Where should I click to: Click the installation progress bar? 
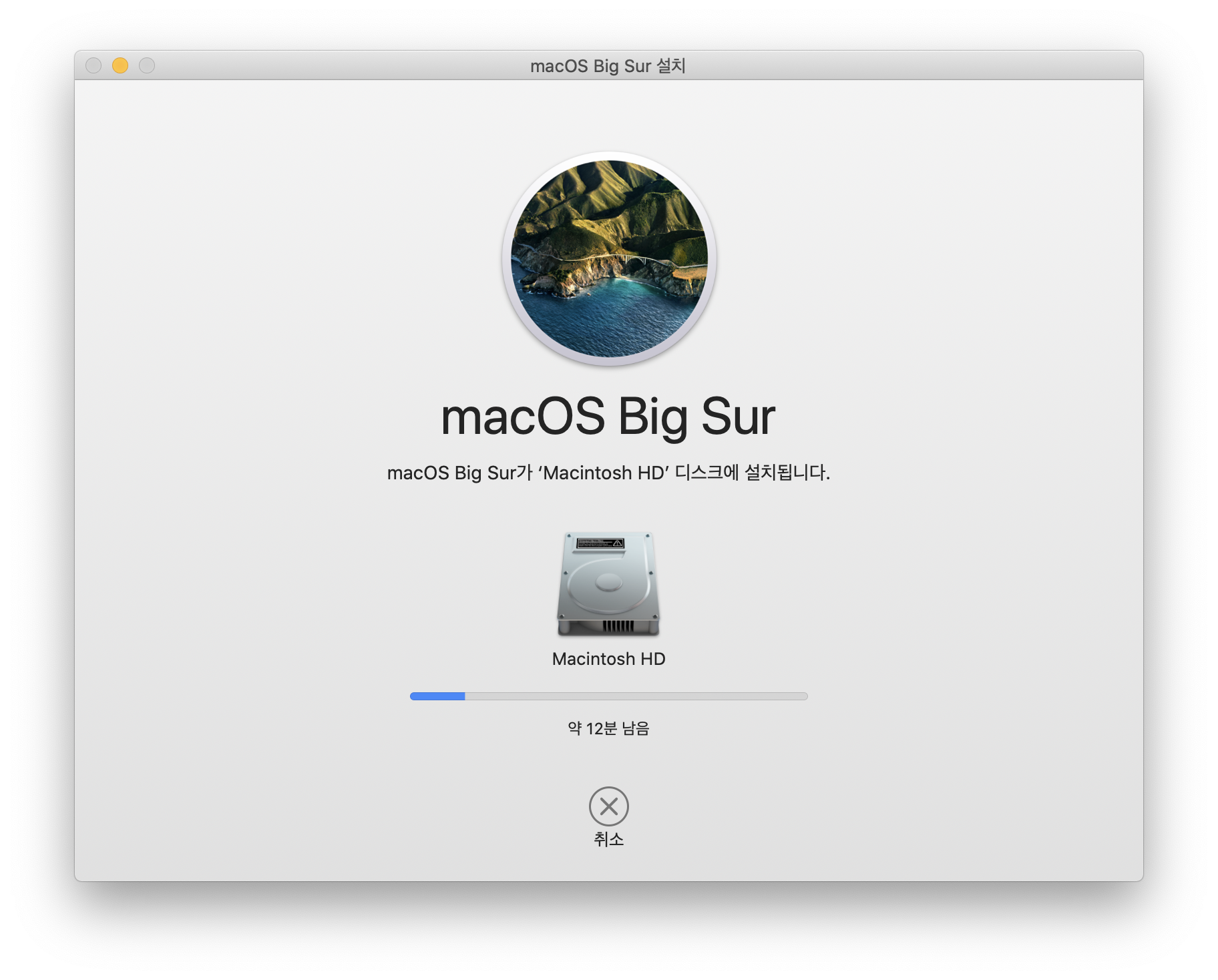pyautogui.click(x=608, y=696)
